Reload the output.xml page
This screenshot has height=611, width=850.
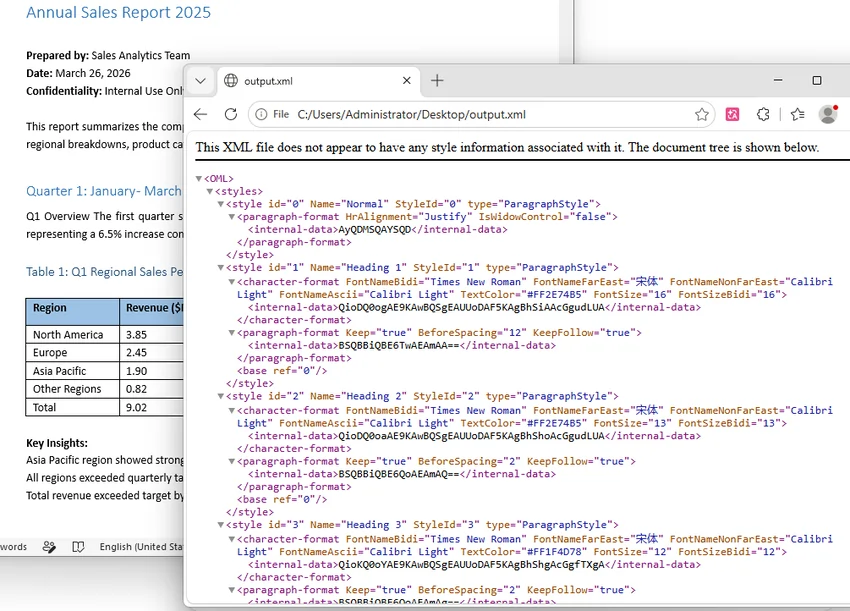pos(231,114)
